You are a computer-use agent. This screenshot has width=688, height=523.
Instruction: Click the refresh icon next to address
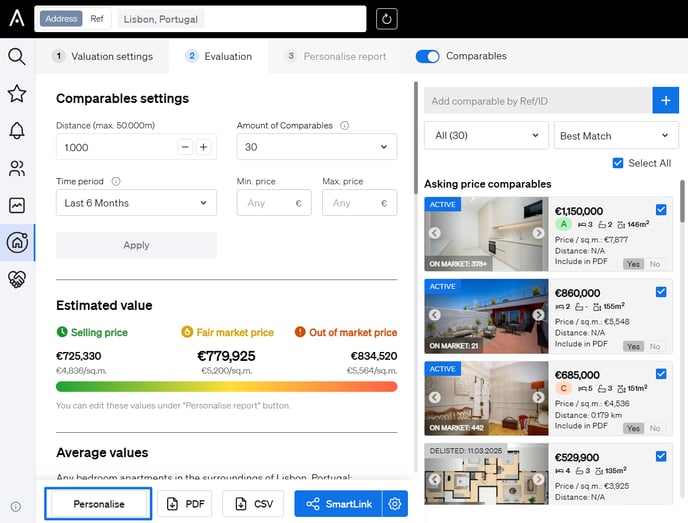pos(386,19)
